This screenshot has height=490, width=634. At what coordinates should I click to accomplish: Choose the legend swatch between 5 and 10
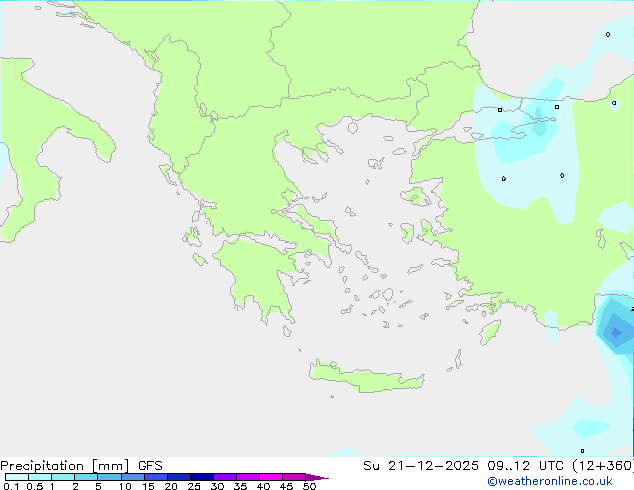click(109, 477)
